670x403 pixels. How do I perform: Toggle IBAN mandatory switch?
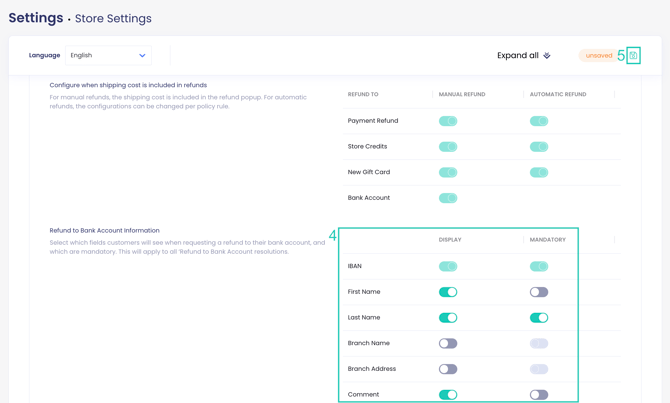pos(539,266)
